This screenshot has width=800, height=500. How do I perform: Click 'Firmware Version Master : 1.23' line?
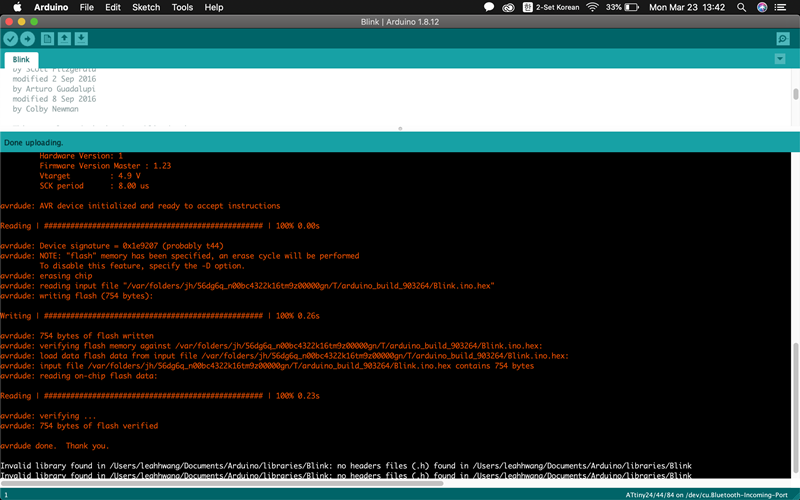(105, 166)
